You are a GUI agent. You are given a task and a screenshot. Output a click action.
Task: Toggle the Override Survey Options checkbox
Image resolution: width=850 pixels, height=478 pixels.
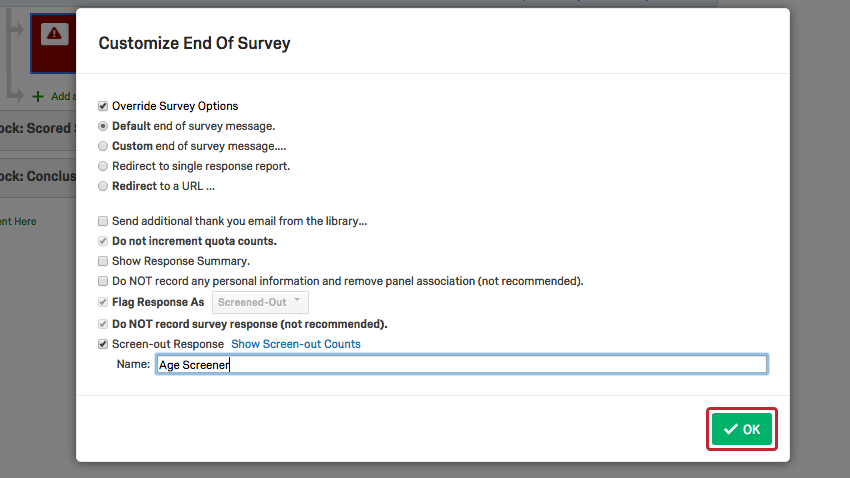(x=103, y=106)
